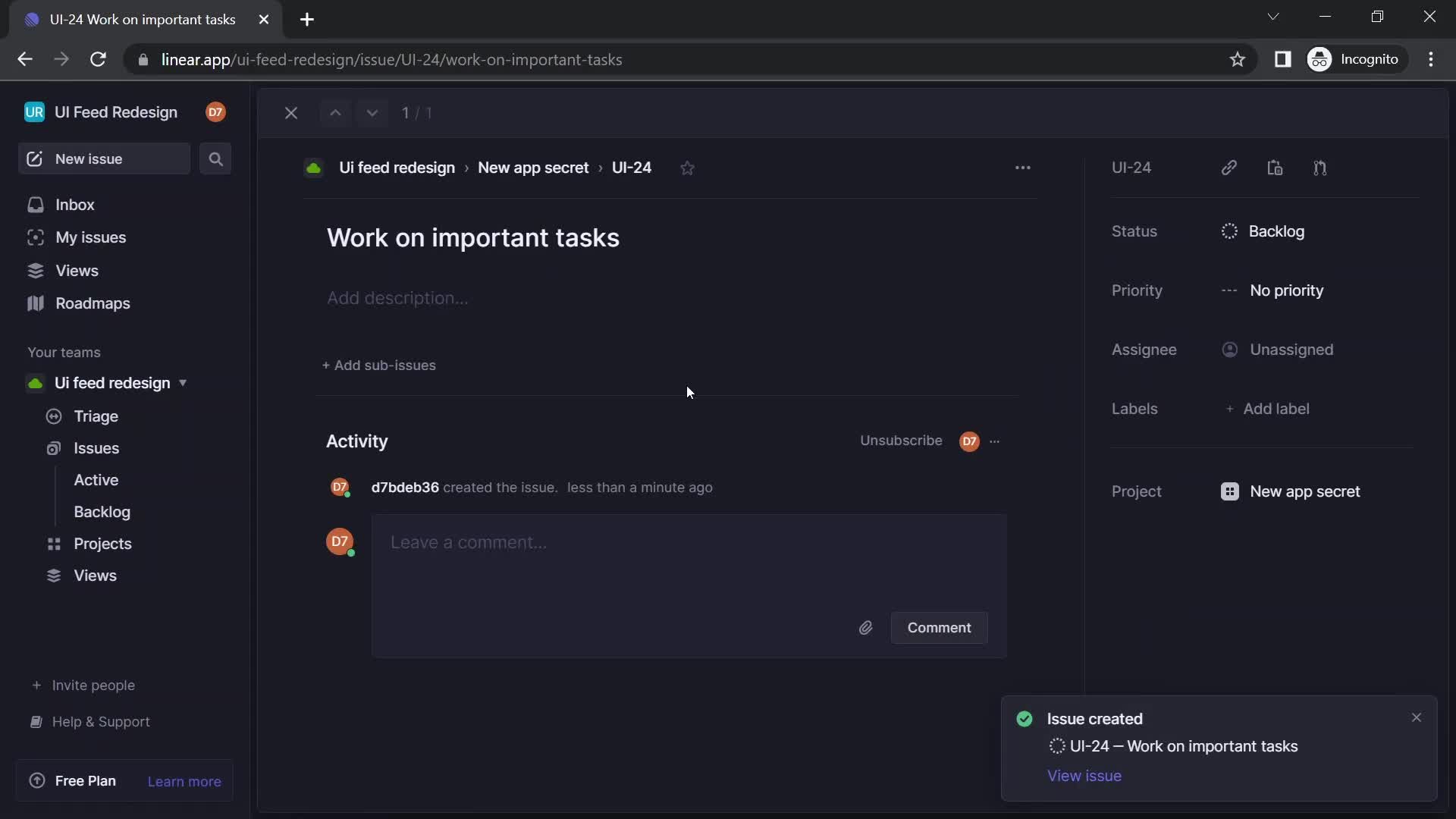This screenshot has width=1456, height=819.
Task: Click Learn more about Free Plan
Action: pyautogui.click(x=184, y=782)
